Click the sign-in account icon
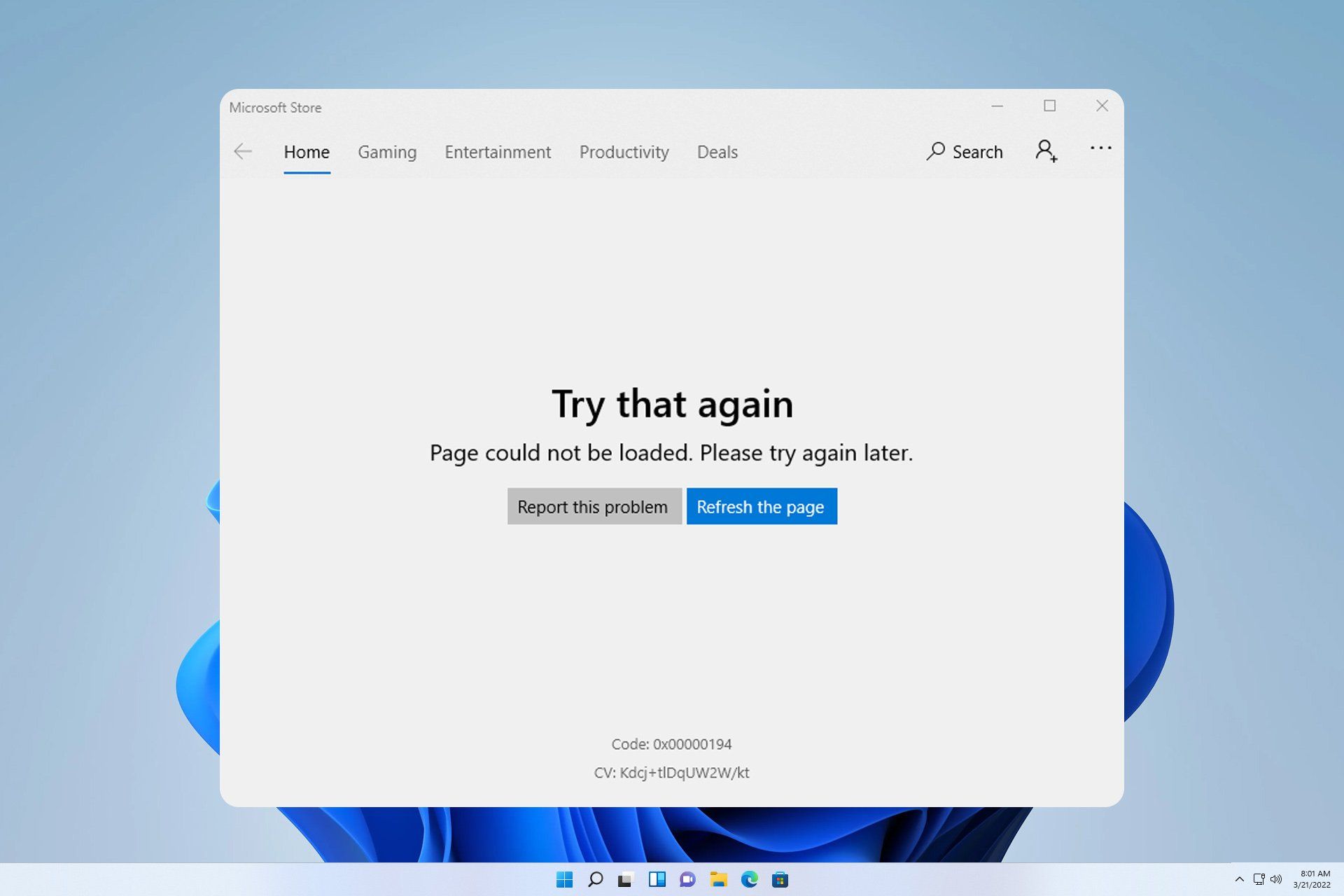1344x896 pixels. coord(1046,150)
